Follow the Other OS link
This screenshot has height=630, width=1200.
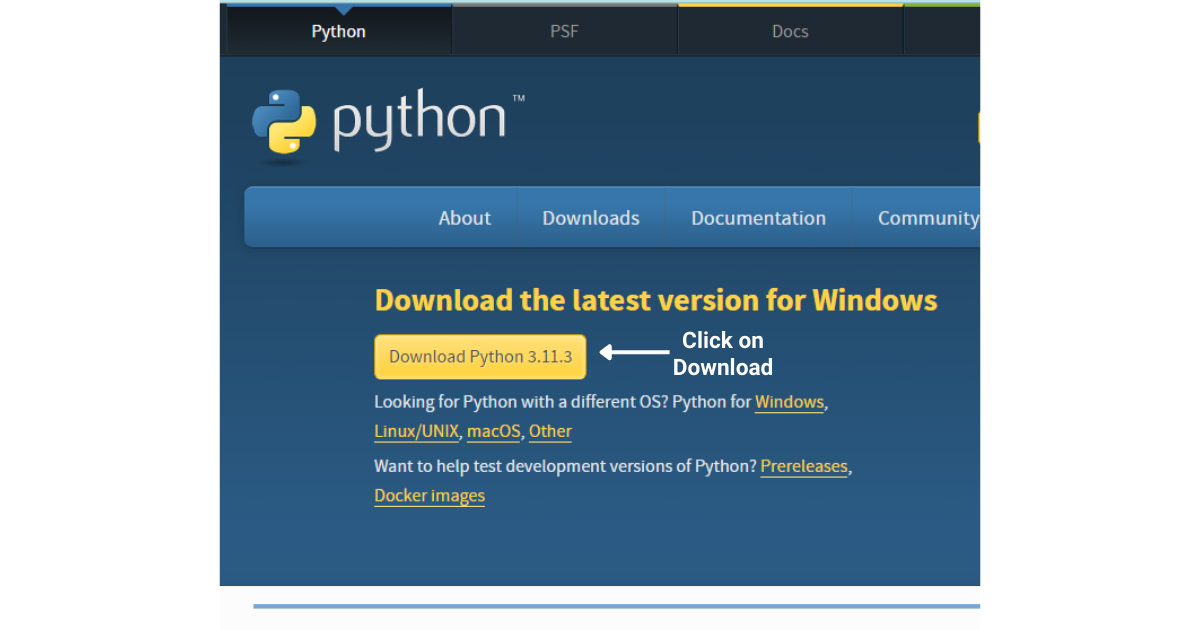tap(550, 432)
